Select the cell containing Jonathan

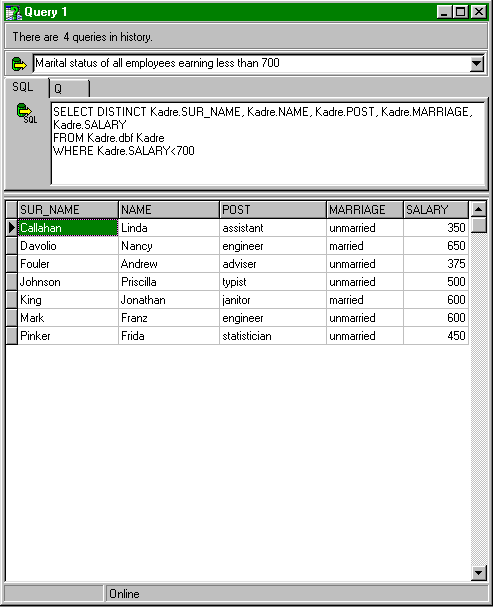(169, 300)
